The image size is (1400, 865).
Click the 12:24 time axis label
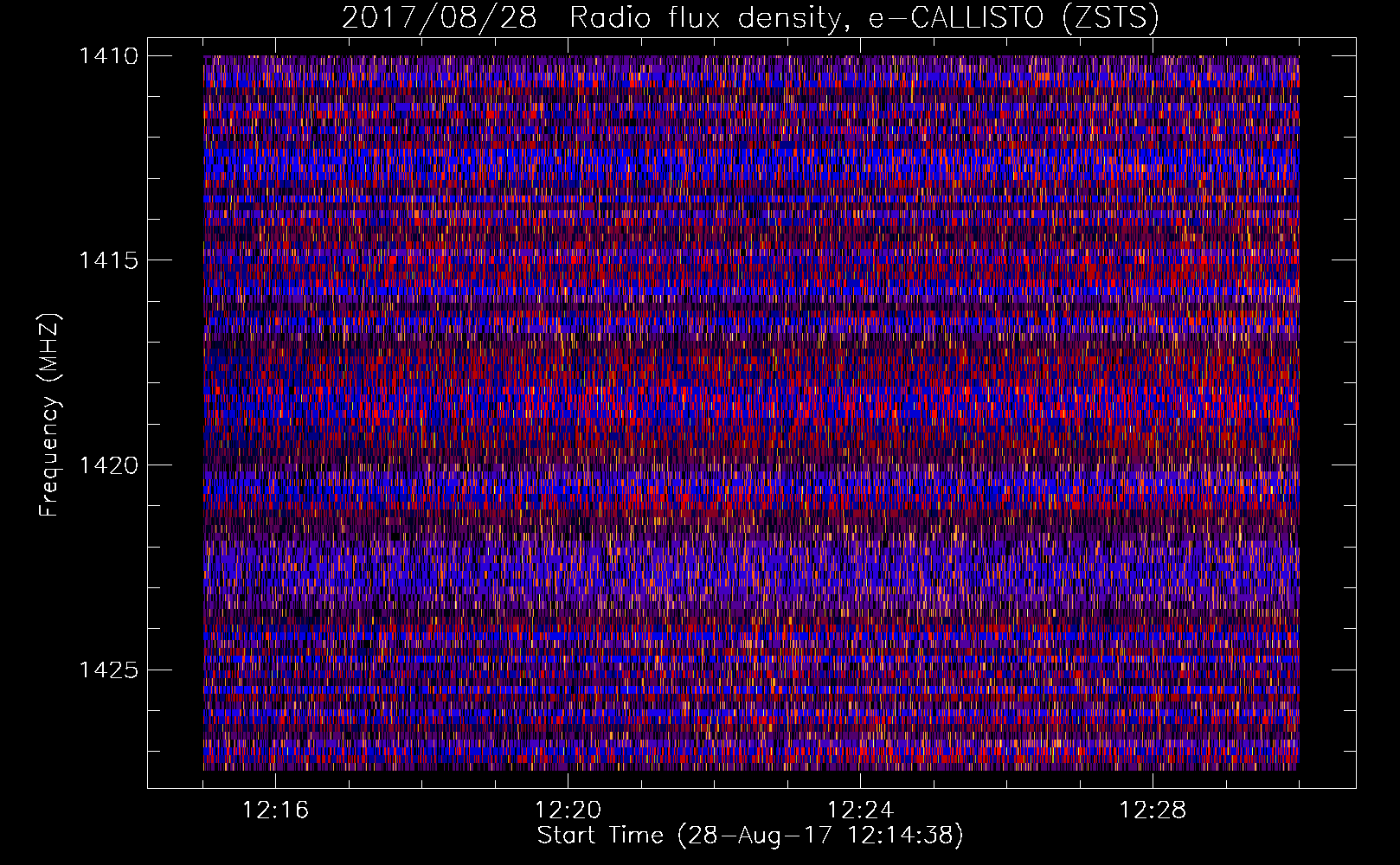coord(860,811)
